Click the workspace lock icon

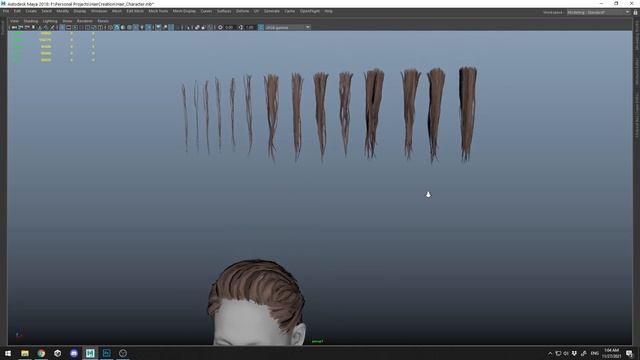tap(635, 12)
